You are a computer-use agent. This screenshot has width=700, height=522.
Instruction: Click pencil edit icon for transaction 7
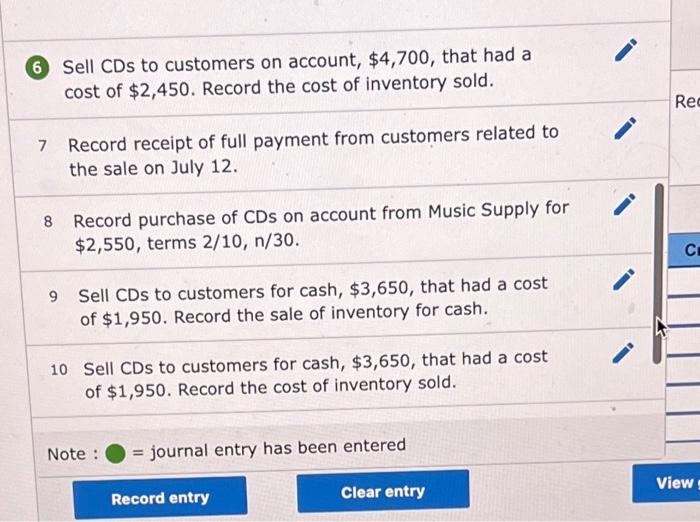coord(625,129)
